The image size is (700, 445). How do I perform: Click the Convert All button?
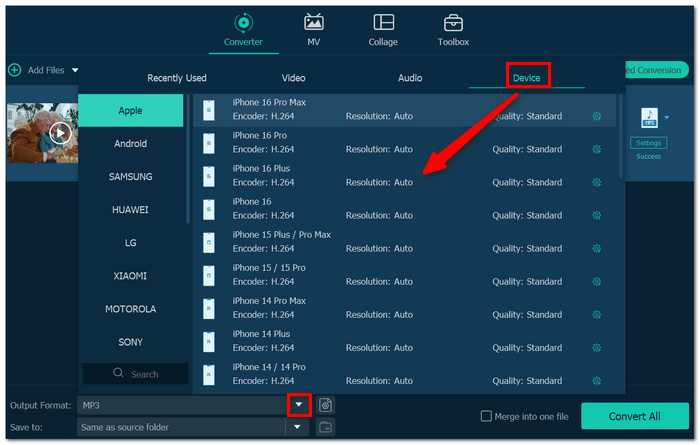click(x=634, y=416)
